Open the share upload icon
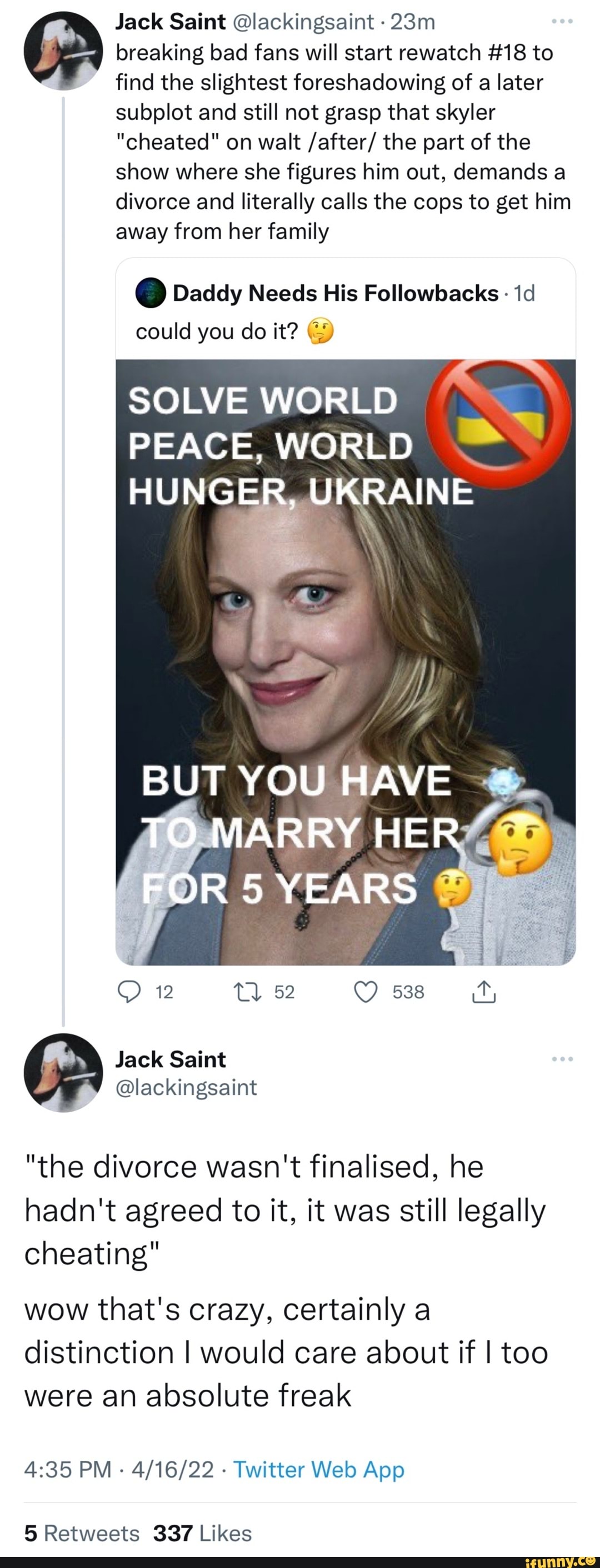Screen dimensions: 600x1568 pyautogui.click(x=484, y=993)
